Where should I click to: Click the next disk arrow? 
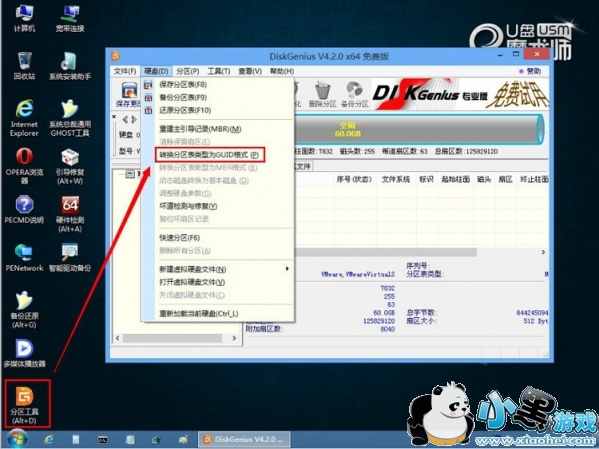tap(134, 120)
